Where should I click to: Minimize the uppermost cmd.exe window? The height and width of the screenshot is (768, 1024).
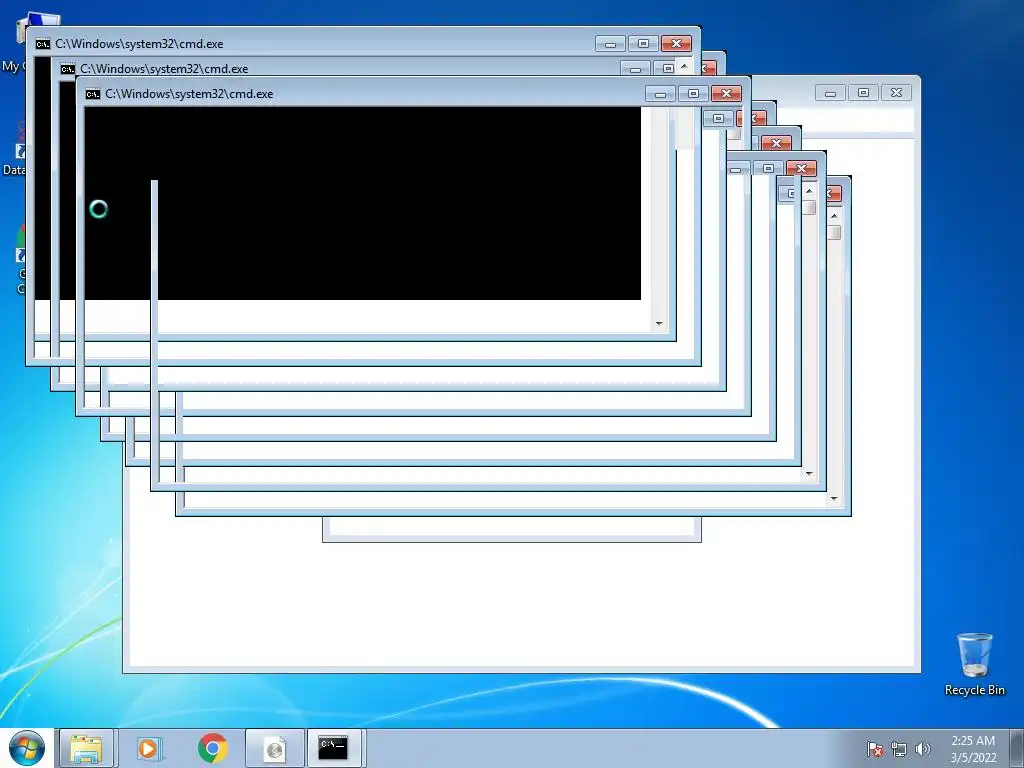click(x=611, y=44)
